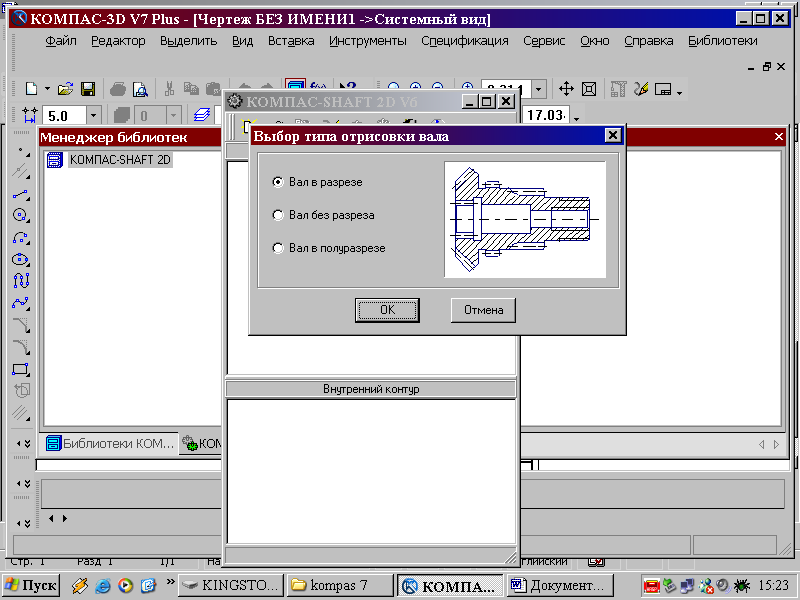Select the Fillet tool
Screen dimensions: 800x600
21,347
